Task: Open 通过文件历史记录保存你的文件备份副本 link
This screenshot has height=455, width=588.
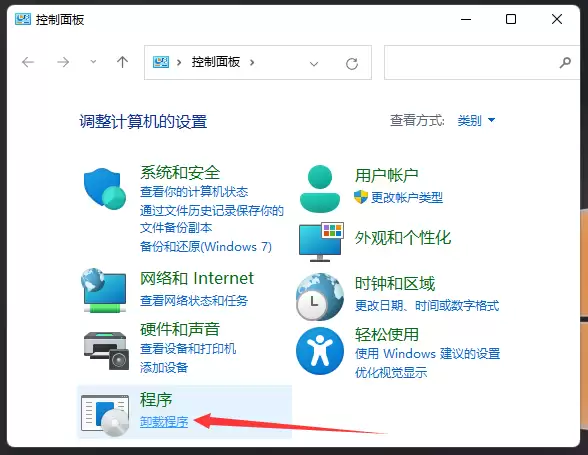Action: pyautogui.click(x=212, y=219)
